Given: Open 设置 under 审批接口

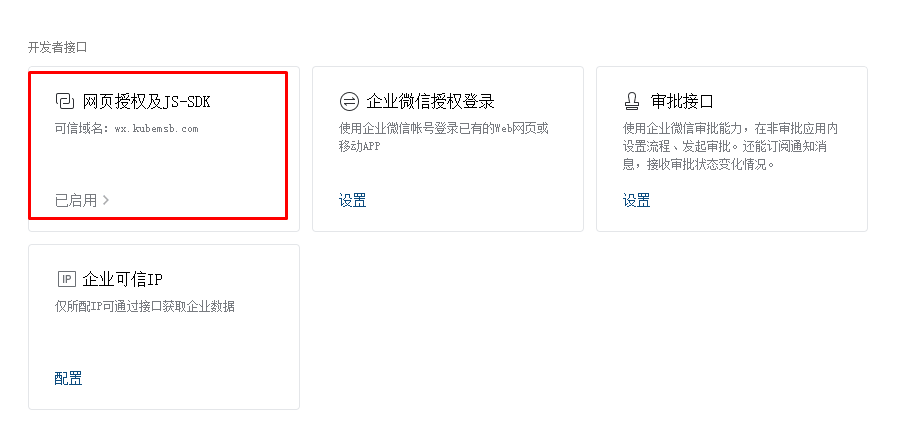Looking at the screenshot, I should 636,201.
